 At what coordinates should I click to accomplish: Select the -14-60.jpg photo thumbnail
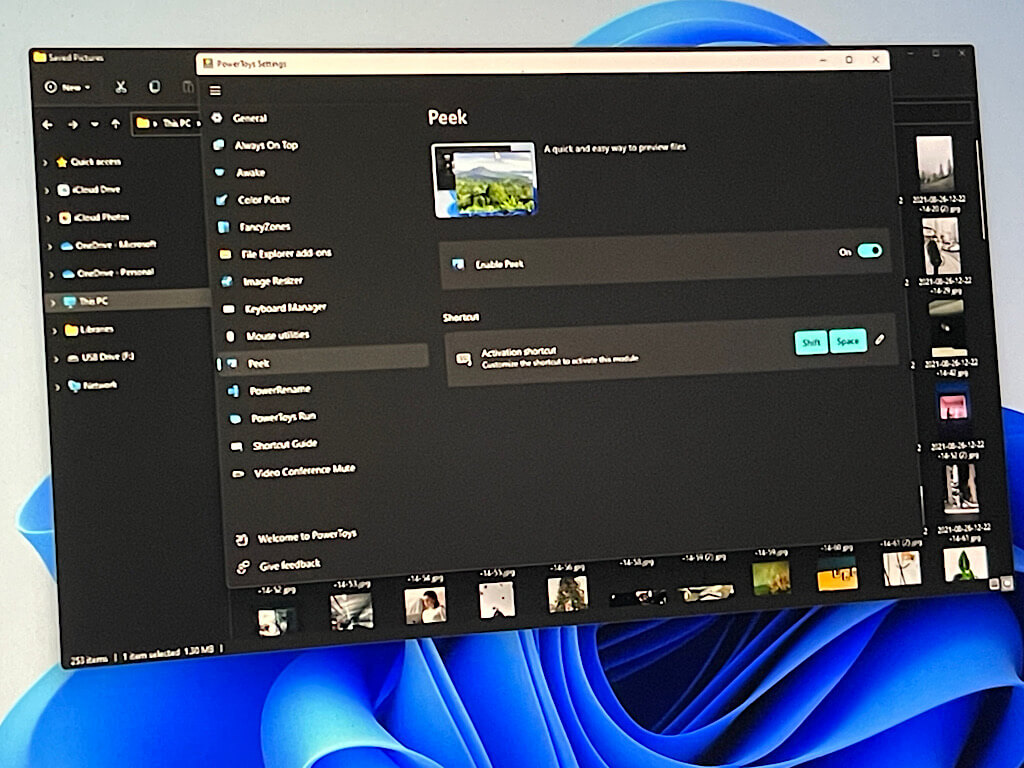click(837, 573)
